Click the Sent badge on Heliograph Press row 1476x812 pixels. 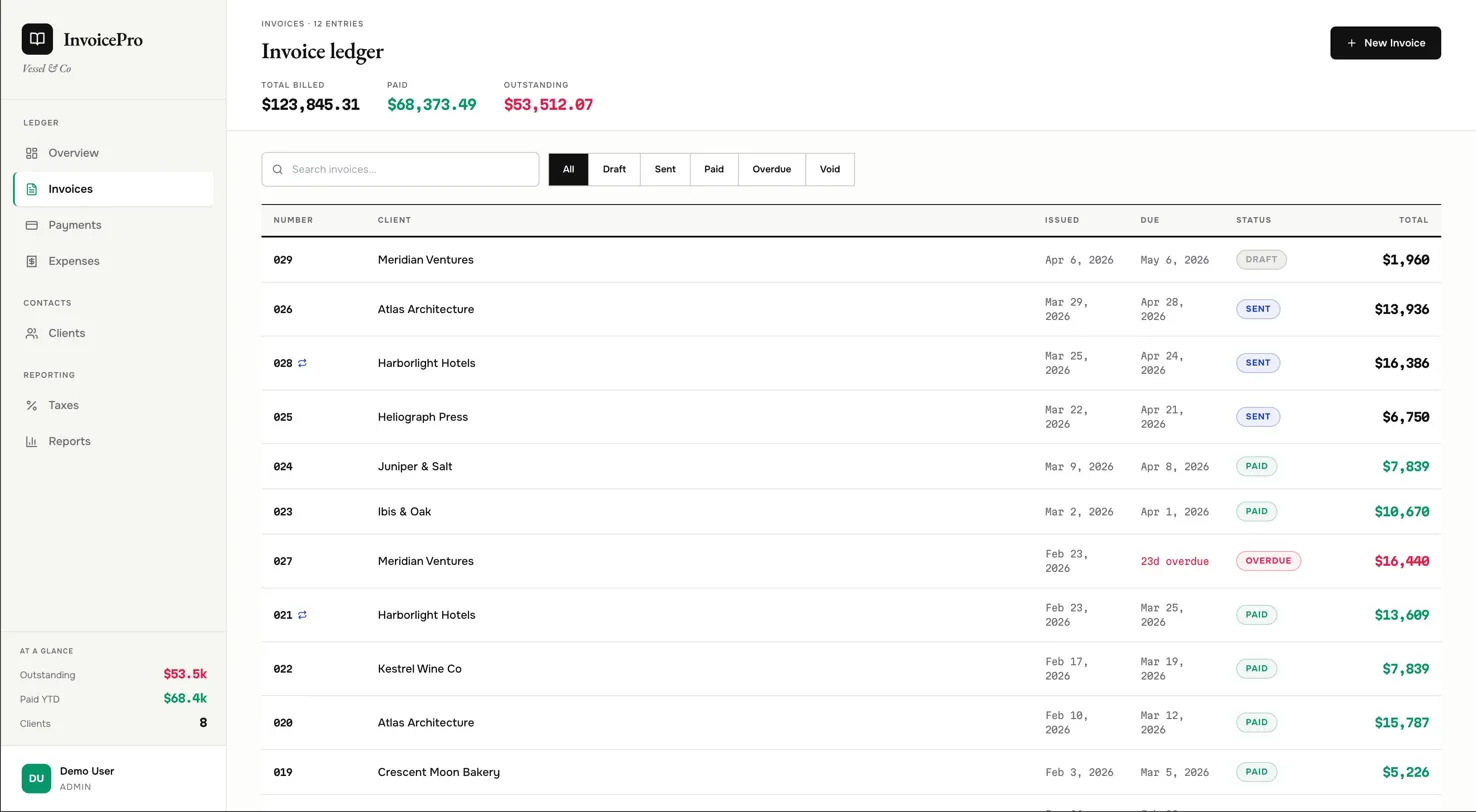pyautogui.click(x=1258, y=417)
